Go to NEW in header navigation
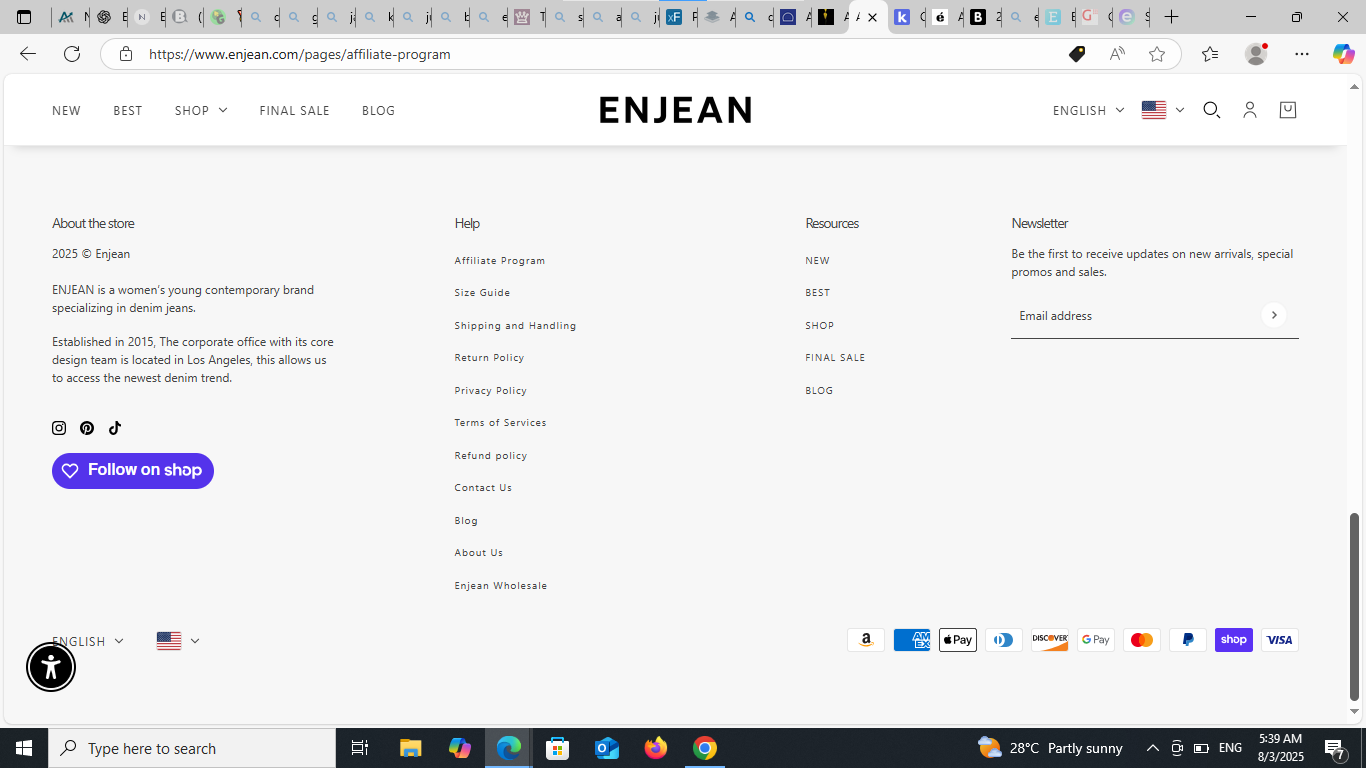 [x=66, y=110]
